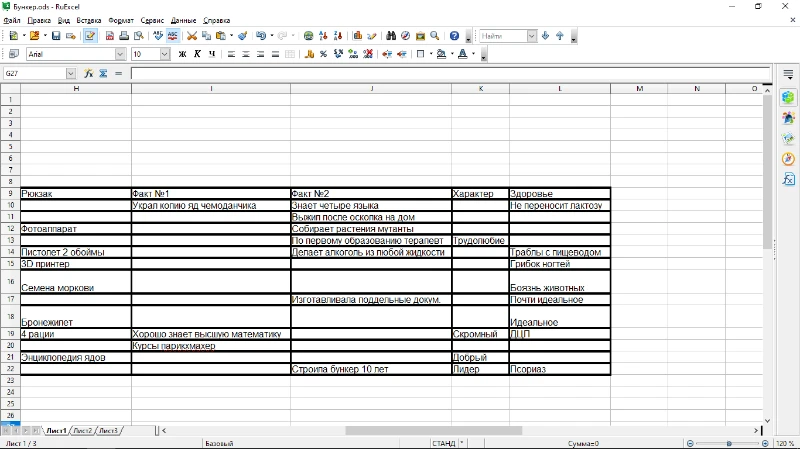Open Find and Replace binoculars
The height and width of the screenshot is (449, 800).
[x=391, y=36]
